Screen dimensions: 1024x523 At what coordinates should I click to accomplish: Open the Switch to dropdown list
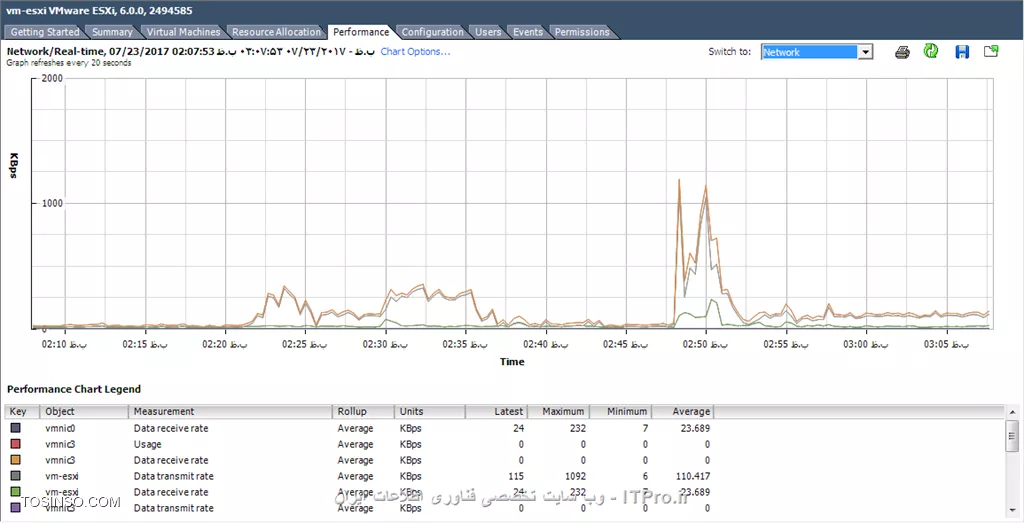point(866,52)
